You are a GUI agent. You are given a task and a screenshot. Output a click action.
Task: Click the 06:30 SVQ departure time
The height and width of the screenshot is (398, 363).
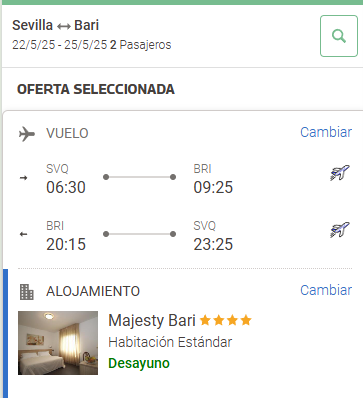click(66, 187)
